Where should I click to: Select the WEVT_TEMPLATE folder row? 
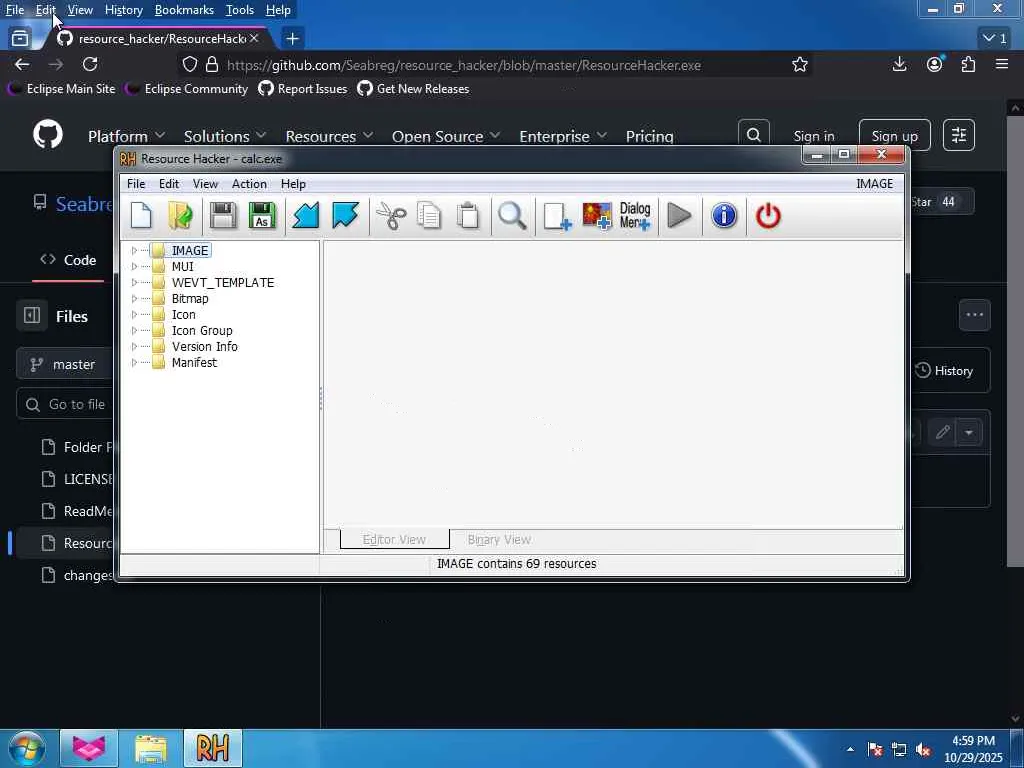(x=223, y=282)
